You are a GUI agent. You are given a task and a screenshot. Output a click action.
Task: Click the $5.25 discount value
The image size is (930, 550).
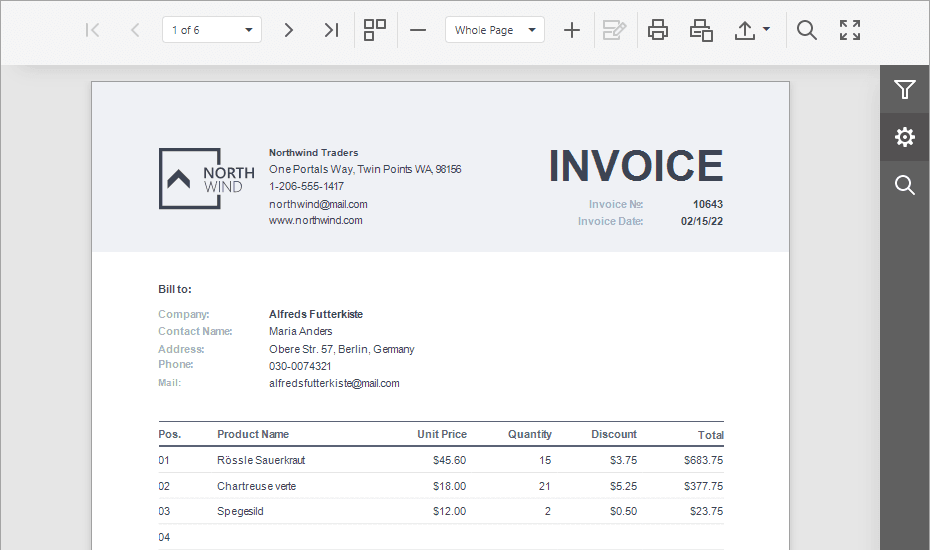pos(623,486)
